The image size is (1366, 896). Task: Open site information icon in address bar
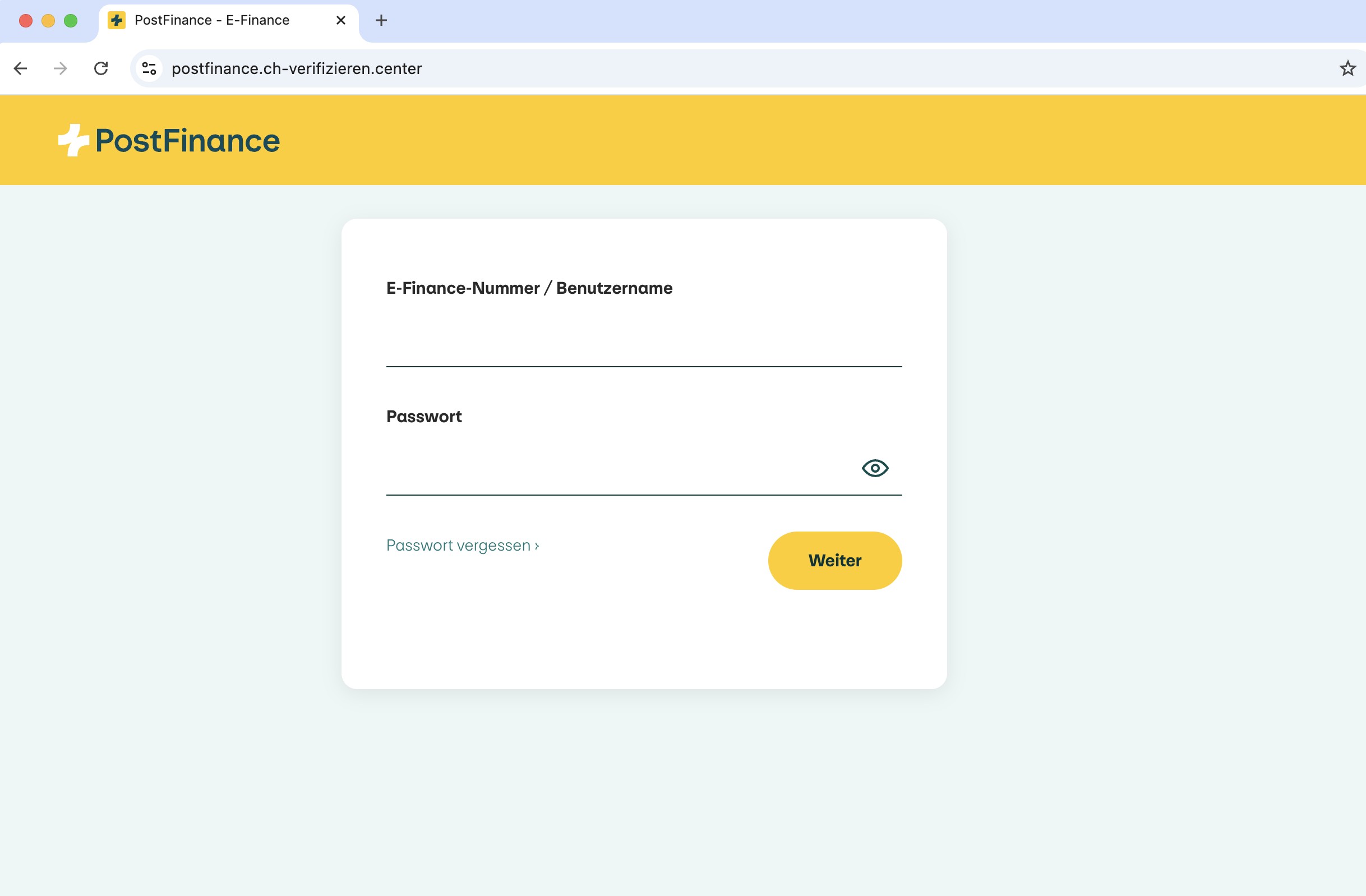(x=149, y=69)
